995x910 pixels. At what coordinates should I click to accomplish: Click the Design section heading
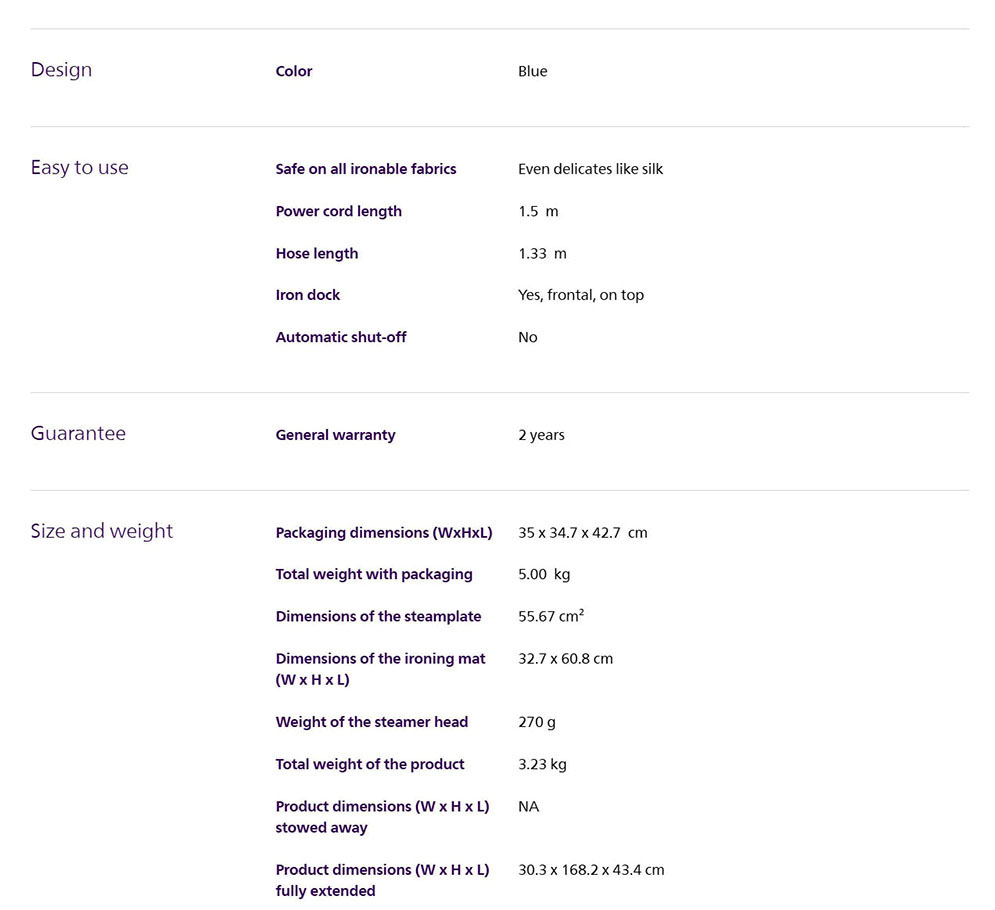[61, 70]
